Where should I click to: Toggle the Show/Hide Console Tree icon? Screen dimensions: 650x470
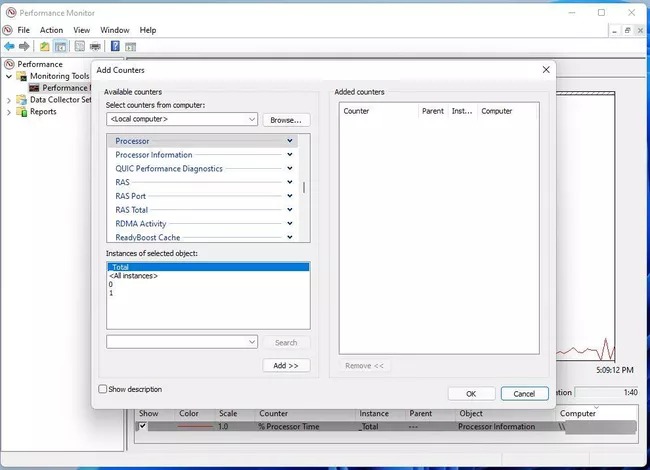[x=61, y=46]
